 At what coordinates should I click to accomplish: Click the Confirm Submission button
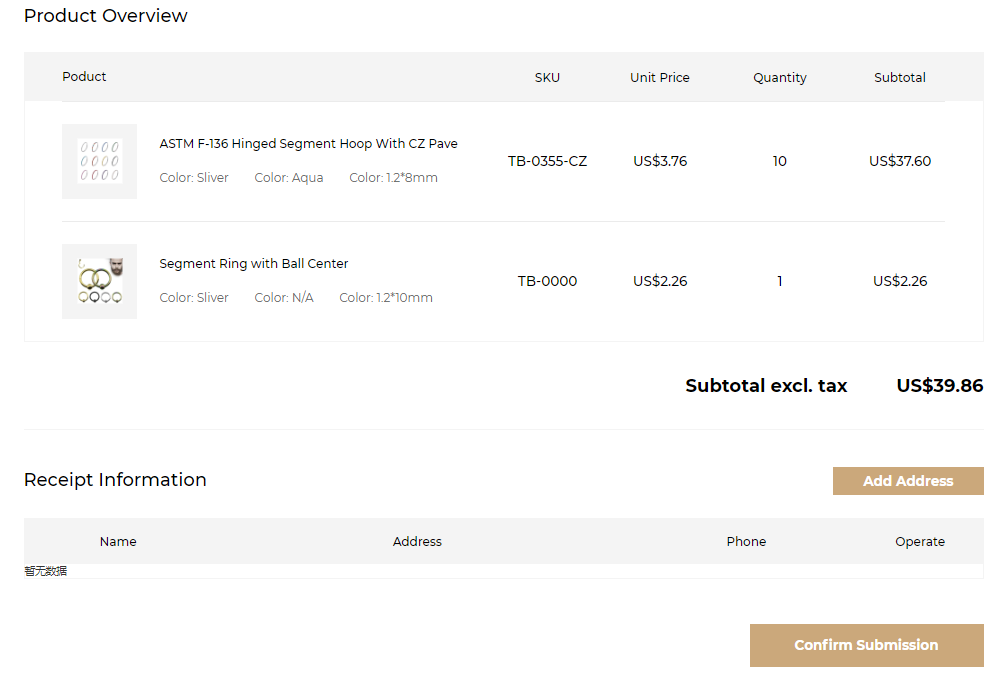866,645
